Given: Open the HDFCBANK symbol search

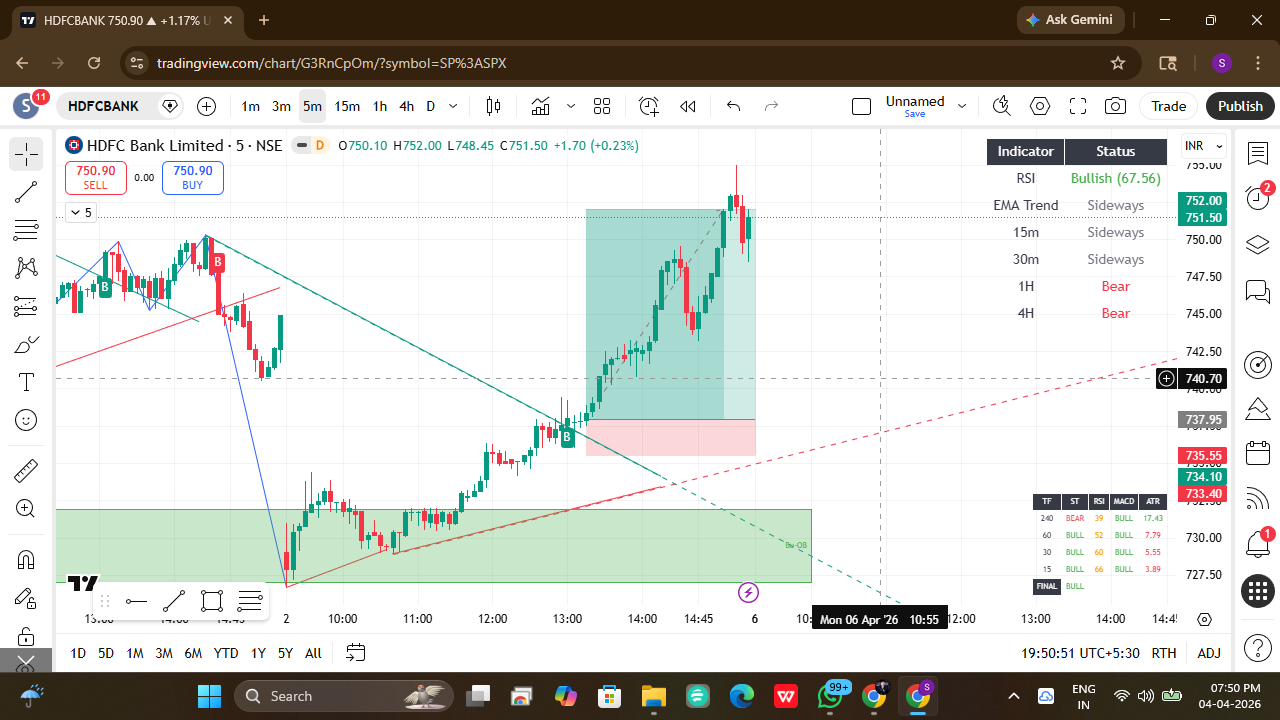Looking at the screenshot, I should (104, 106).
